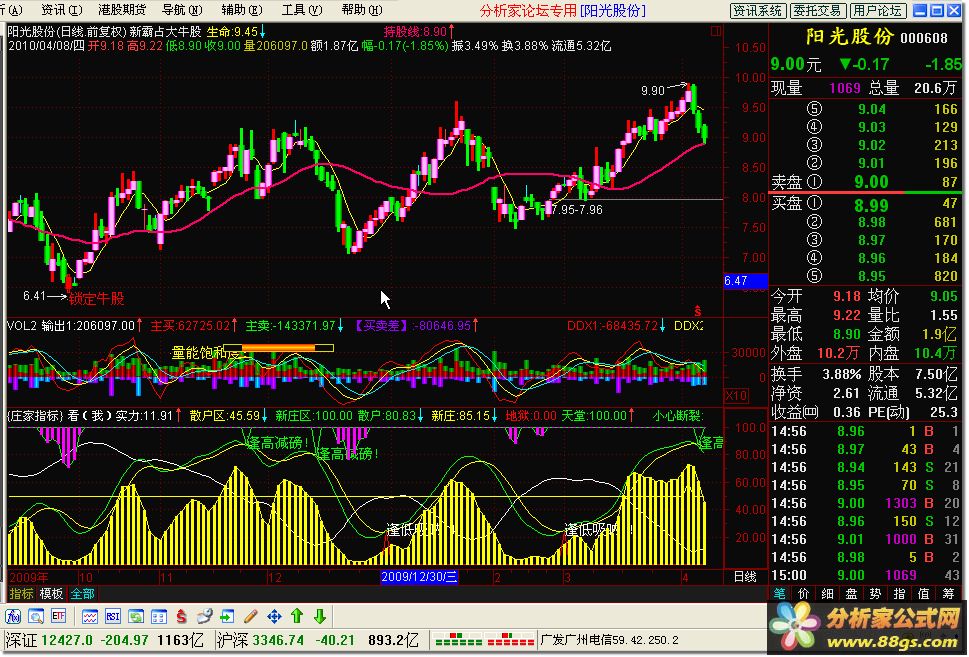
Task: Select the 筹 tab in quote panel
Action: pos(949,593)
